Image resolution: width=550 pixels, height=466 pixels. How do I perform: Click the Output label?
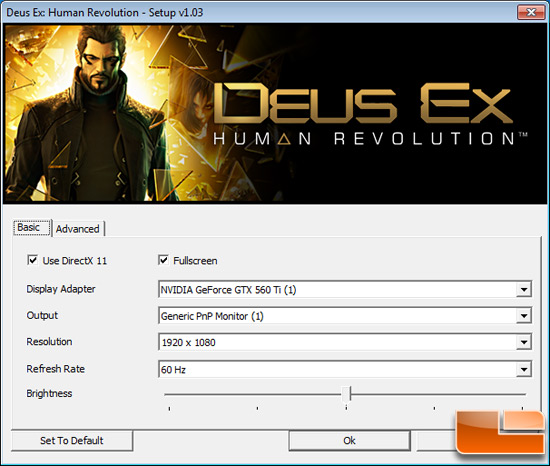coord(42,315)
